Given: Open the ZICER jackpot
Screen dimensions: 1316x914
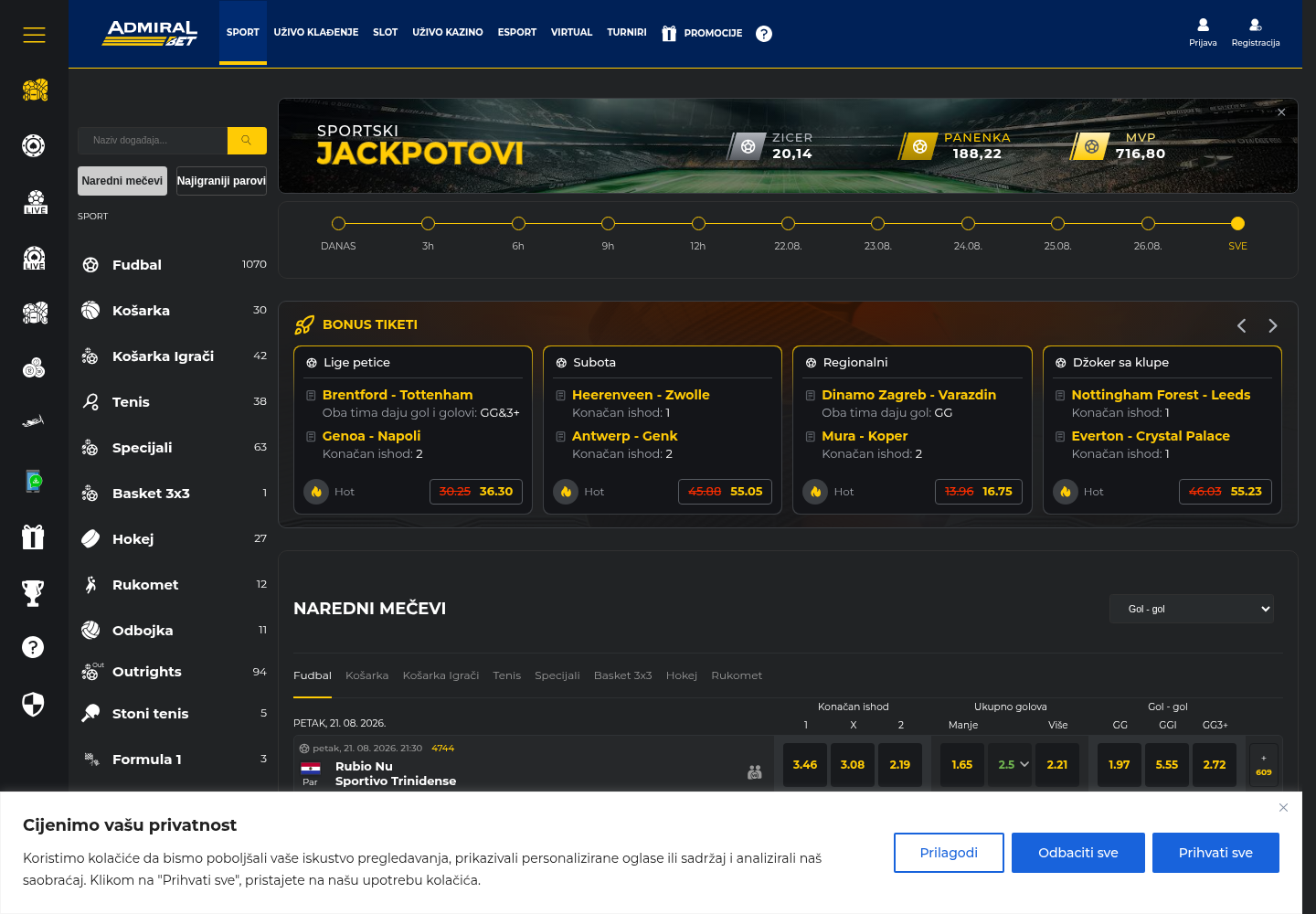Looking at the screenshot, I should coord(770,146).
